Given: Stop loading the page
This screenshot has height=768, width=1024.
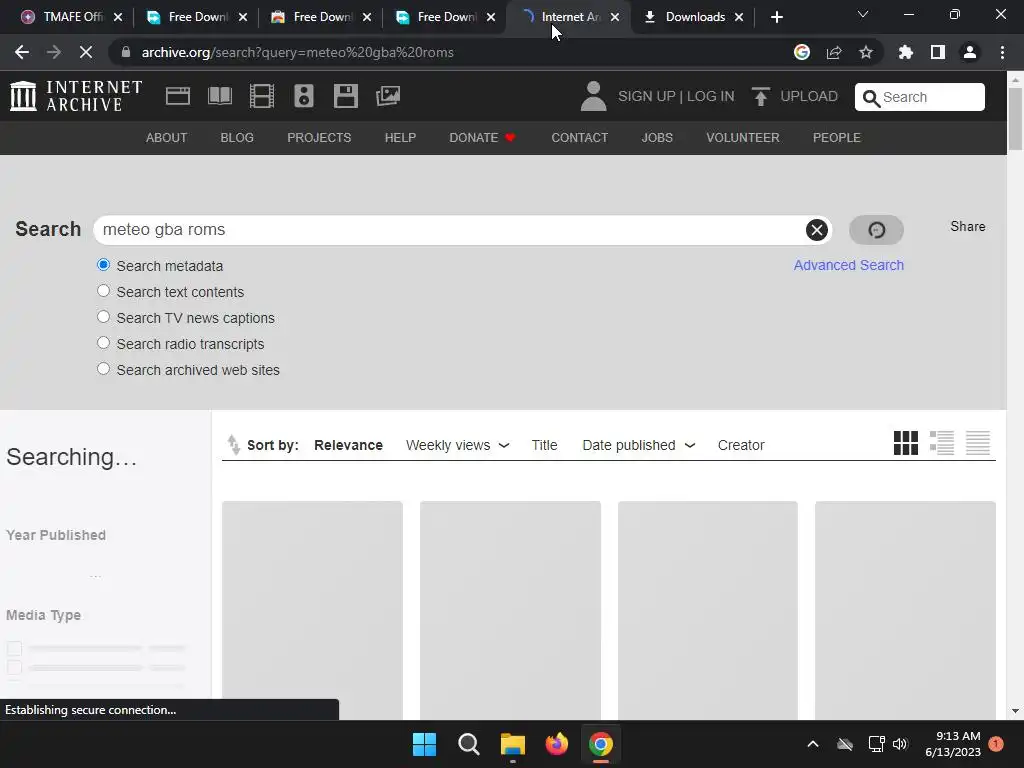Looking at the screenshot, I should pyautogui.click(x=86, y=52).
